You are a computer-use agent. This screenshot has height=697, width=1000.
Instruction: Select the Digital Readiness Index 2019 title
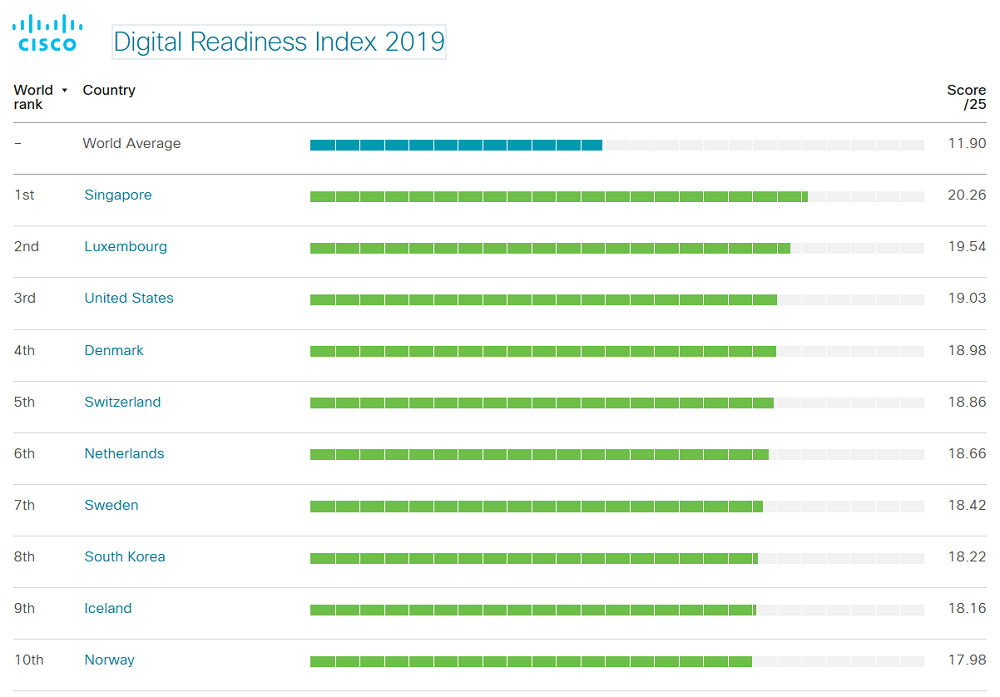tap(279, 42)
